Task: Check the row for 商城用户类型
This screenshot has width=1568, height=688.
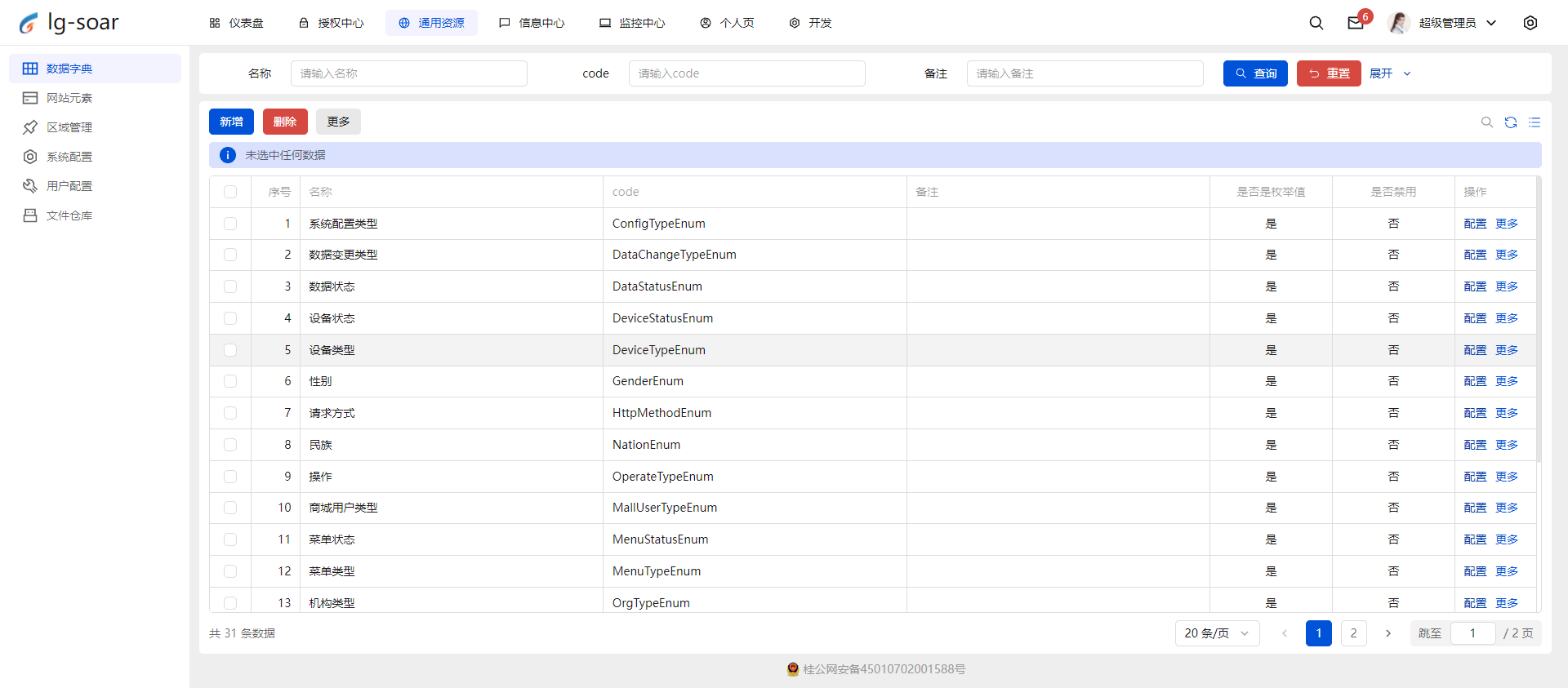Action: coord(230,508)
